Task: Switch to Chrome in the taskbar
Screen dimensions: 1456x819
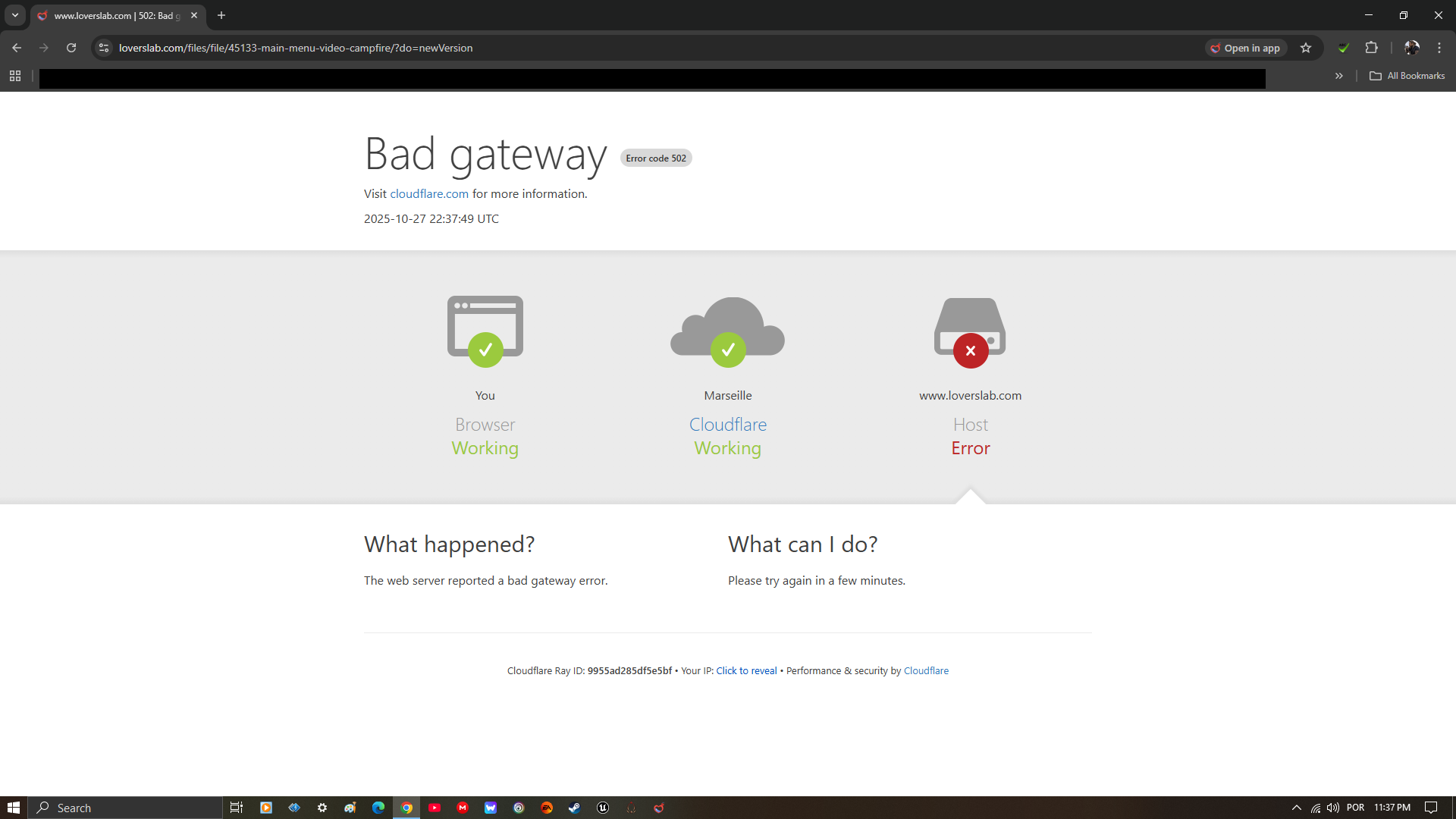Action: [x=406, y=808]
